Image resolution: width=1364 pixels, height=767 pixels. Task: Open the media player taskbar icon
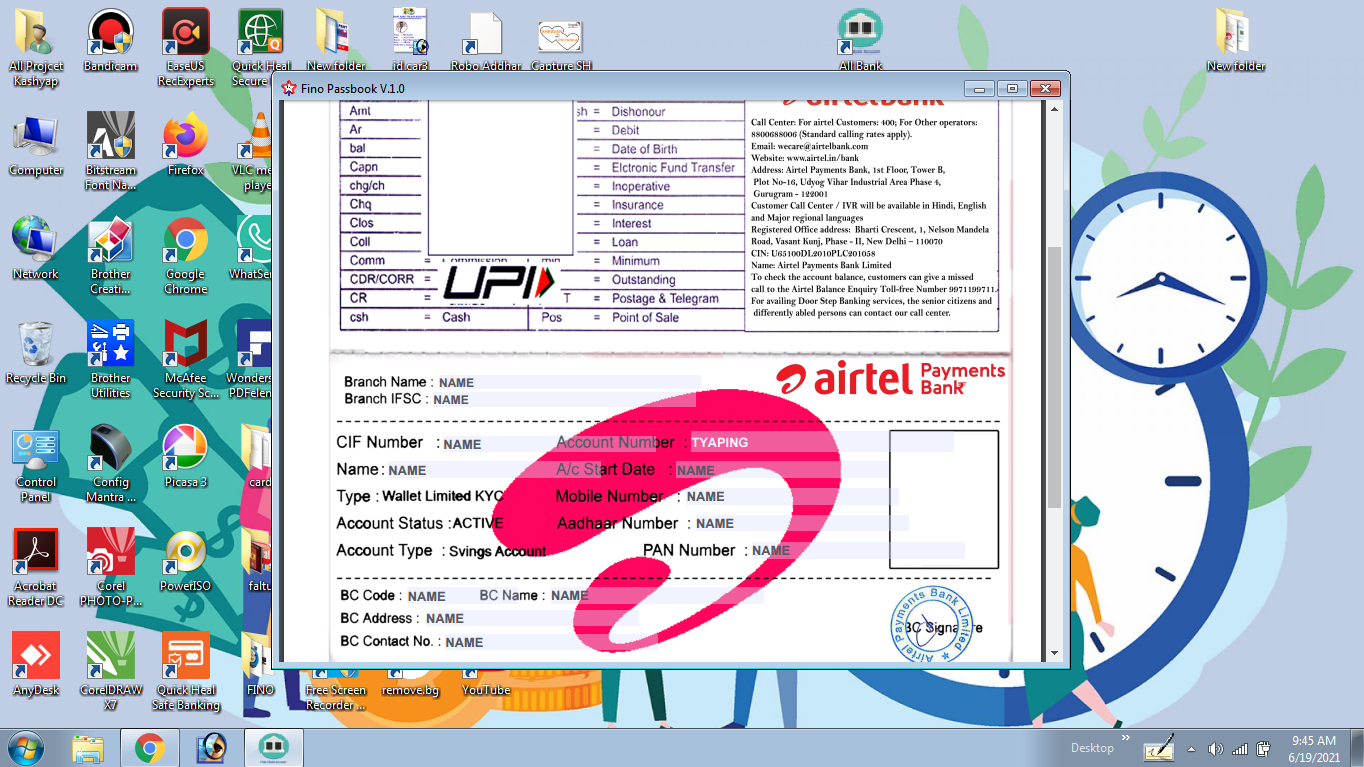tap(211, 748)
